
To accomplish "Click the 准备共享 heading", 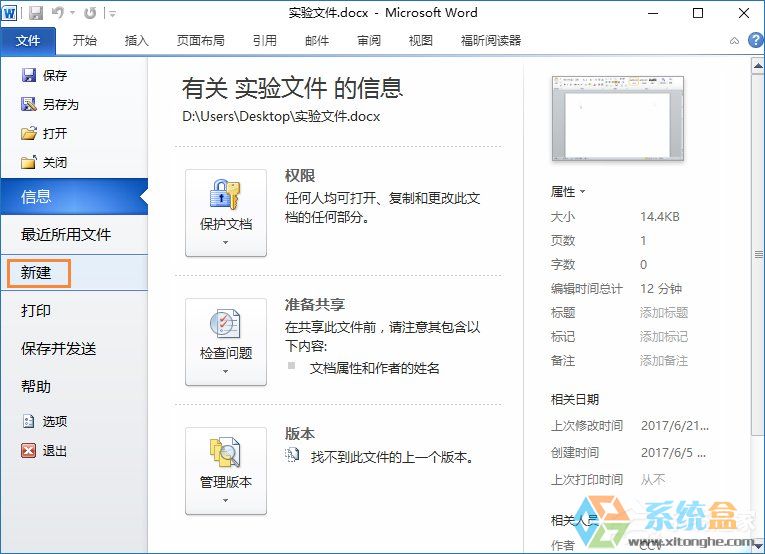I will [x=315, y=304].
